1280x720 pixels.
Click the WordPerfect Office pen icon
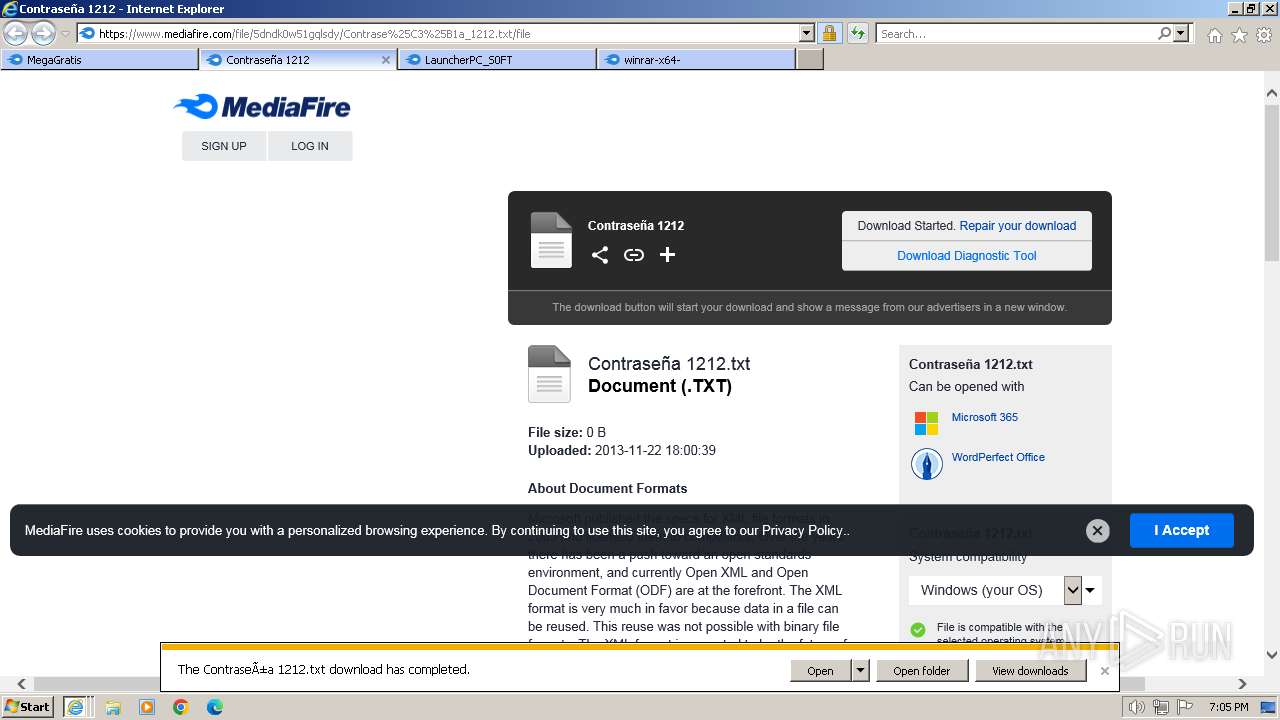[x=927, y=464]
